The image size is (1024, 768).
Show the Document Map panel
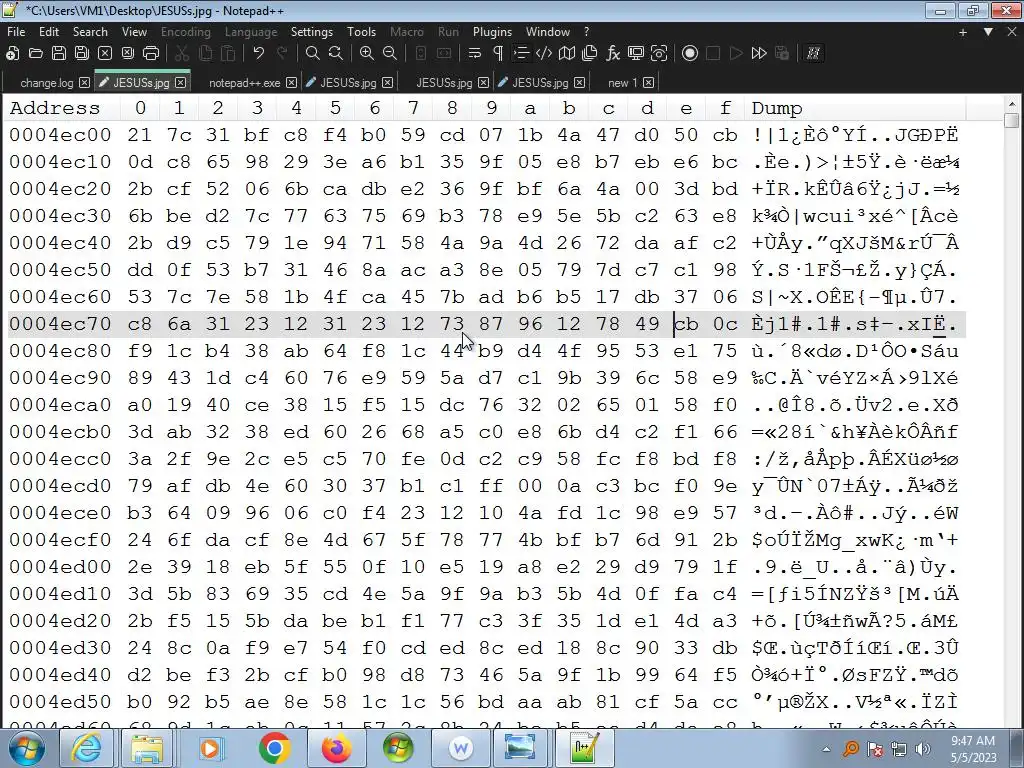coord(567,54)
